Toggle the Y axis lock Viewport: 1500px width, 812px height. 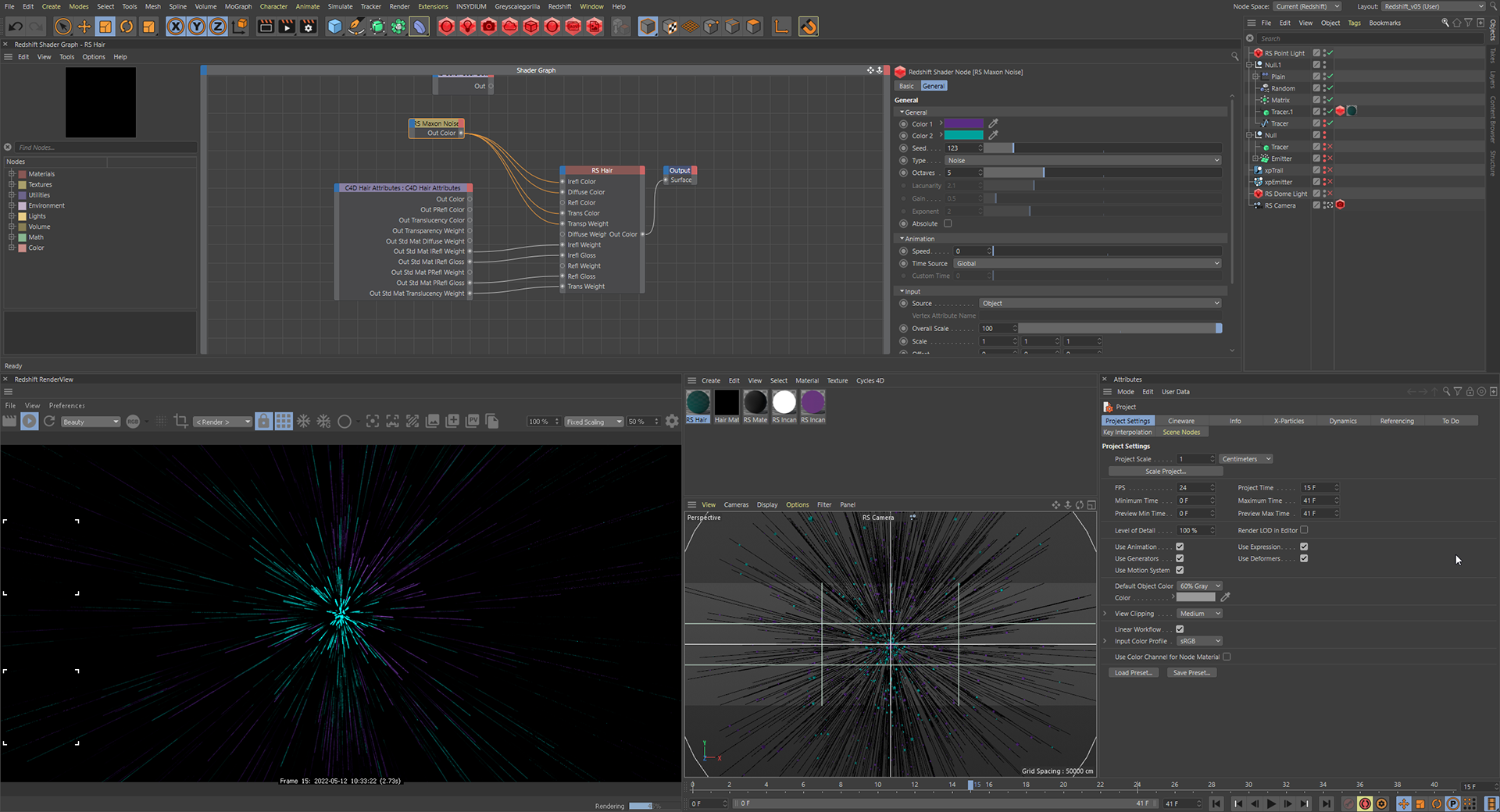(197, 27)
